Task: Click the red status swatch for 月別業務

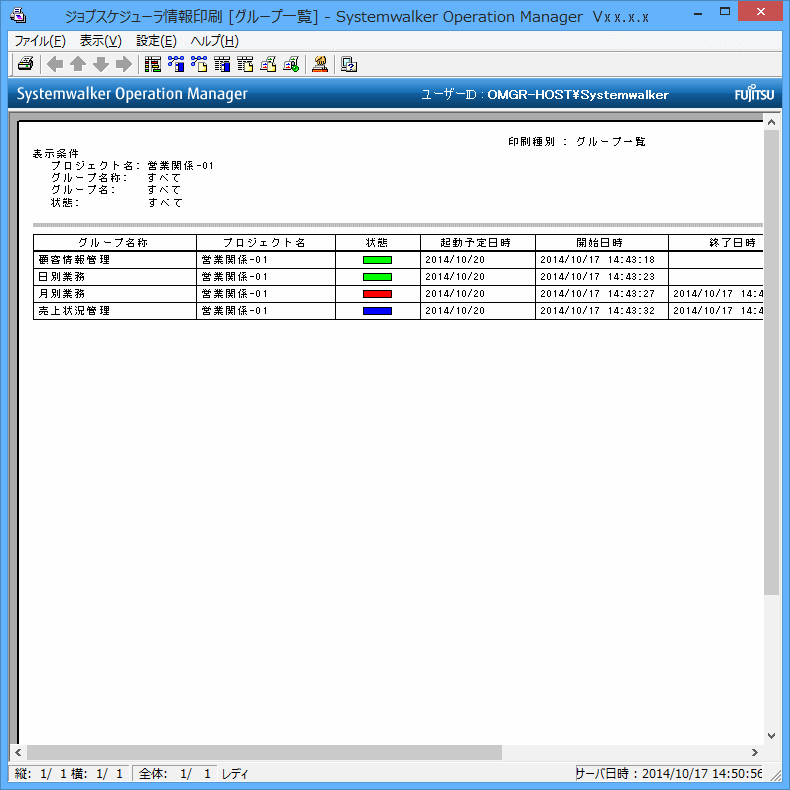Action: 377,294
